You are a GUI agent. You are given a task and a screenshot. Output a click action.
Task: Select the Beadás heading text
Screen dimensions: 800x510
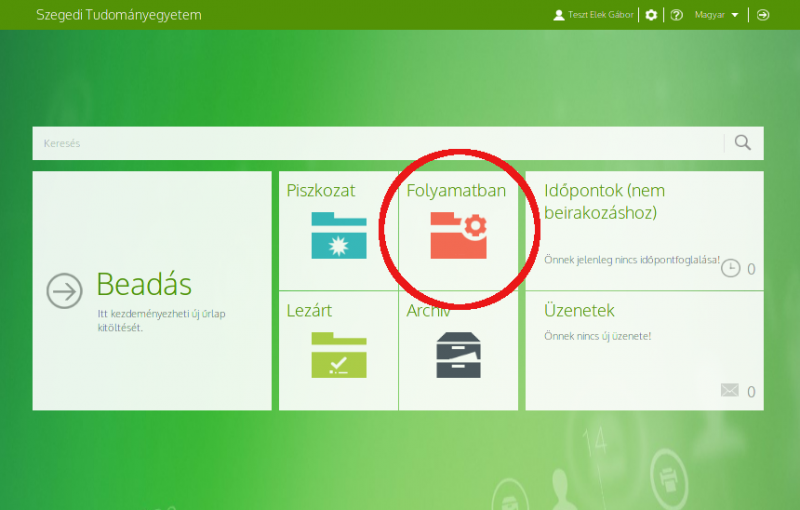144,284
